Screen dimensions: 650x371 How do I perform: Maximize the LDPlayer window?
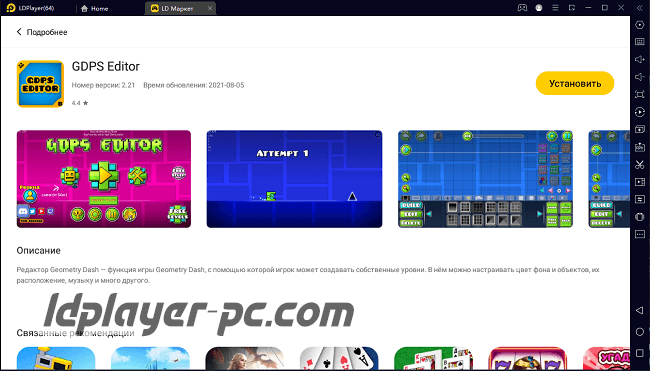605,8
